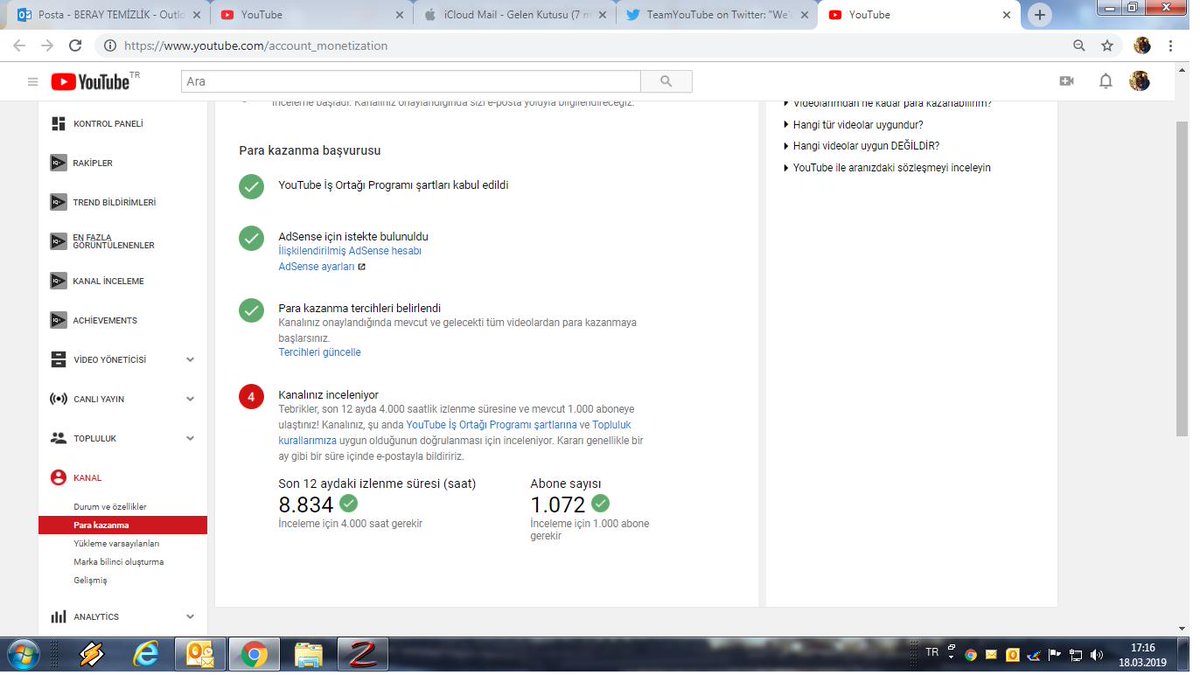Select Marka bilinci oluşturma menu item

click(118, 562)
